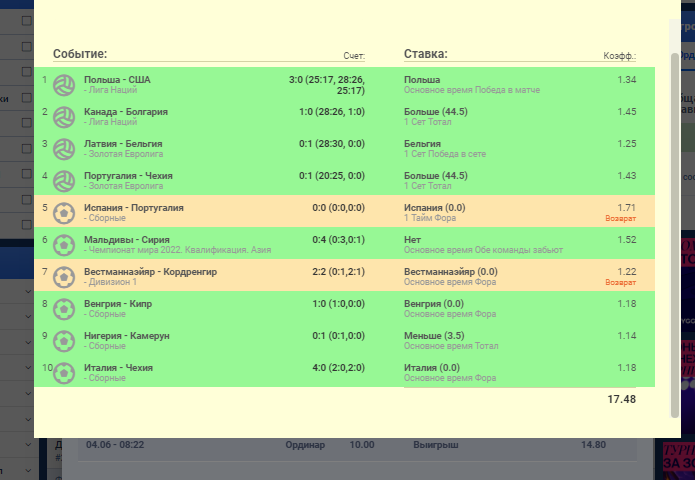Image resolution: width=695 pixels, height=480 pixels.
Task: Click the Возврат label for Испания bet
Action: click(621, 219)
